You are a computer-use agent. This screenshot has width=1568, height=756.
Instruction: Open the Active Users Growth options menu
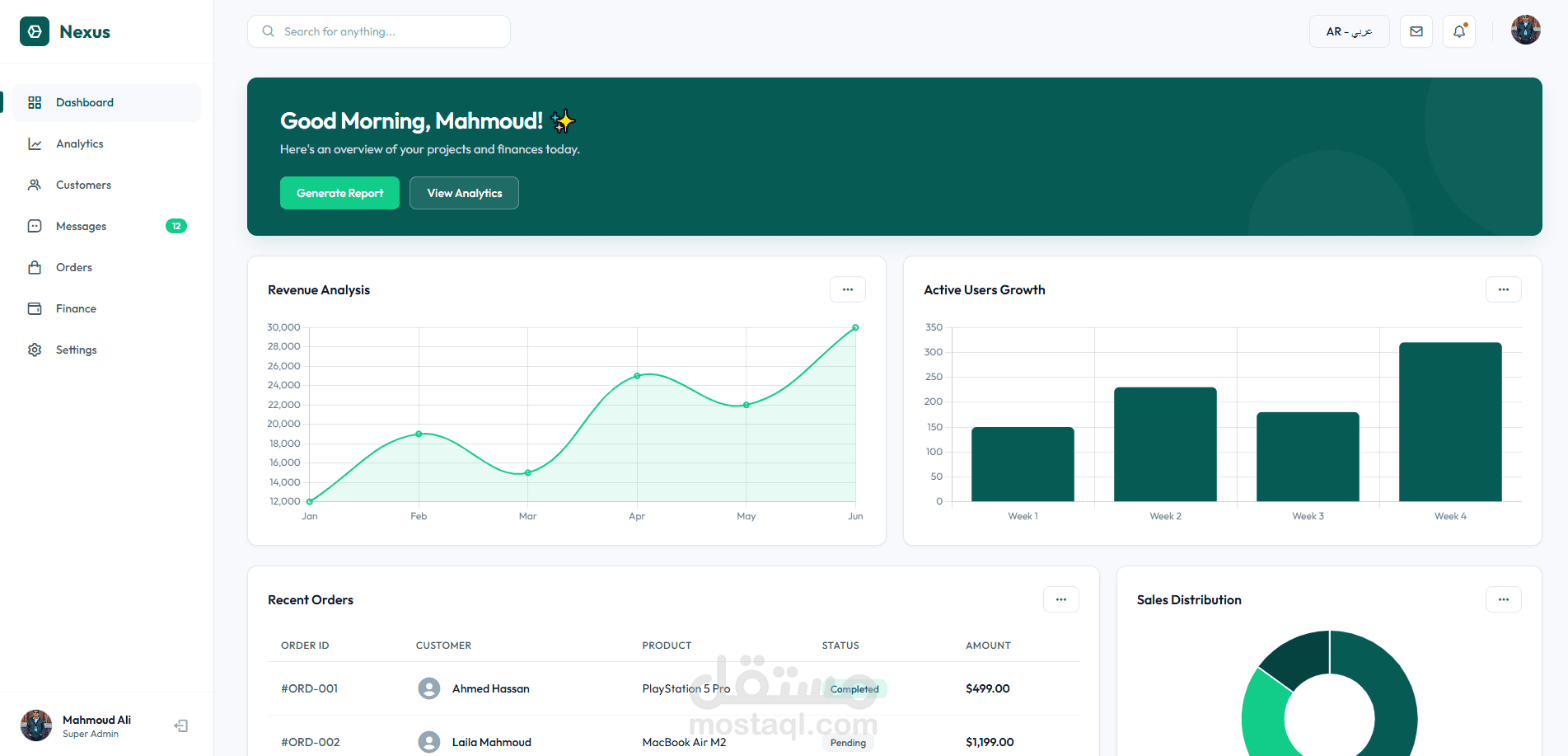[1503, 289]
